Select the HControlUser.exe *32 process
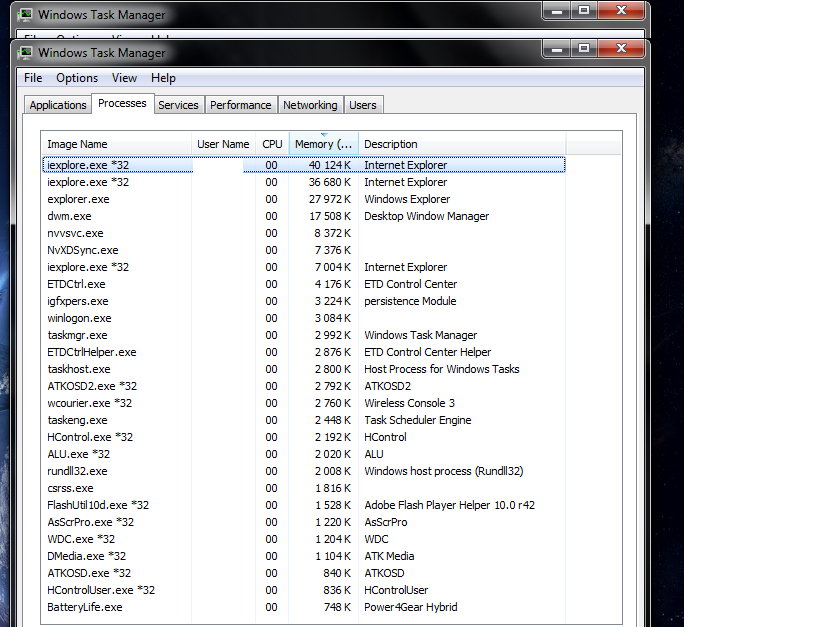Image resolution: width=819 pixels, height=627 pixels. pos(303,590)
